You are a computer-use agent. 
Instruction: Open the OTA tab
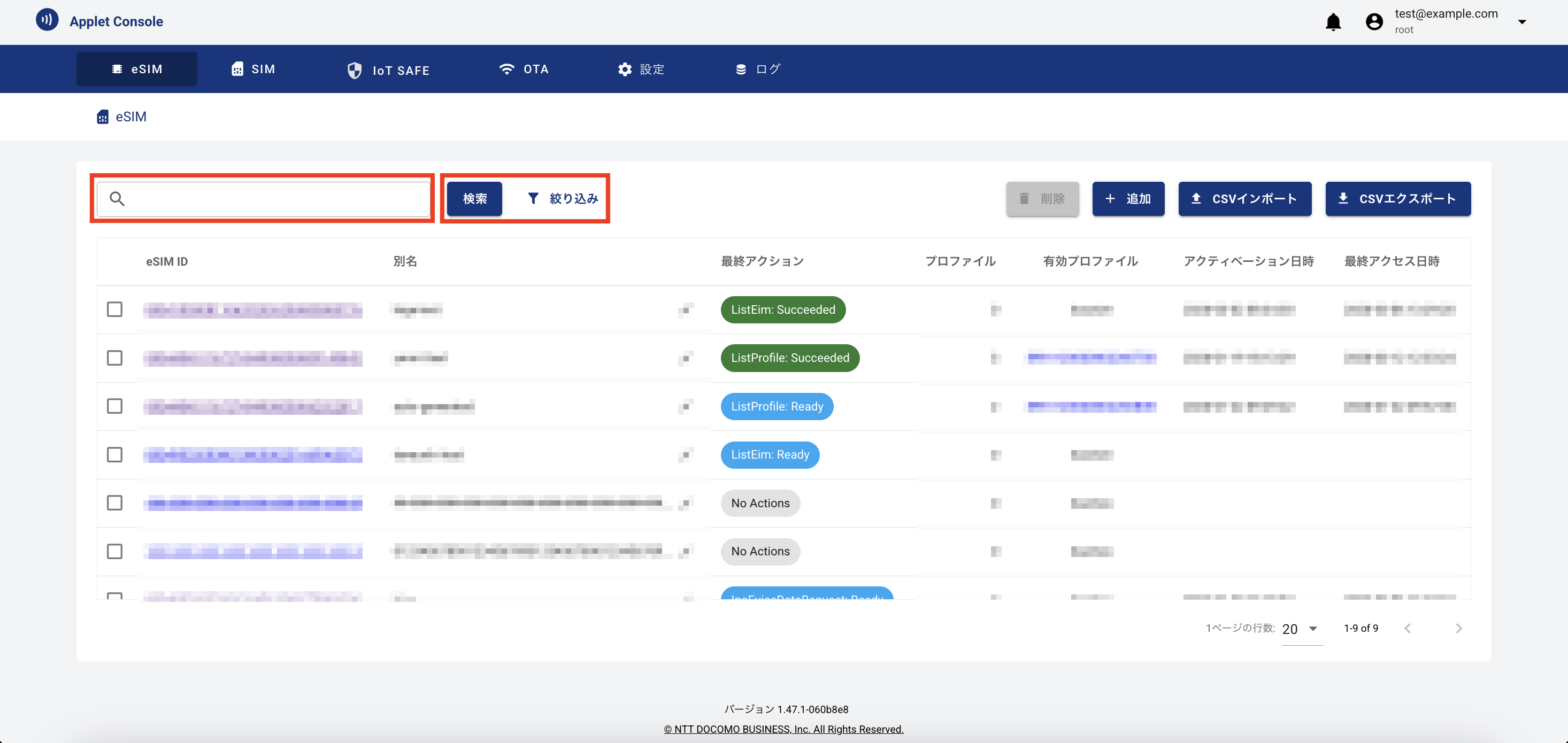[524, 69]
